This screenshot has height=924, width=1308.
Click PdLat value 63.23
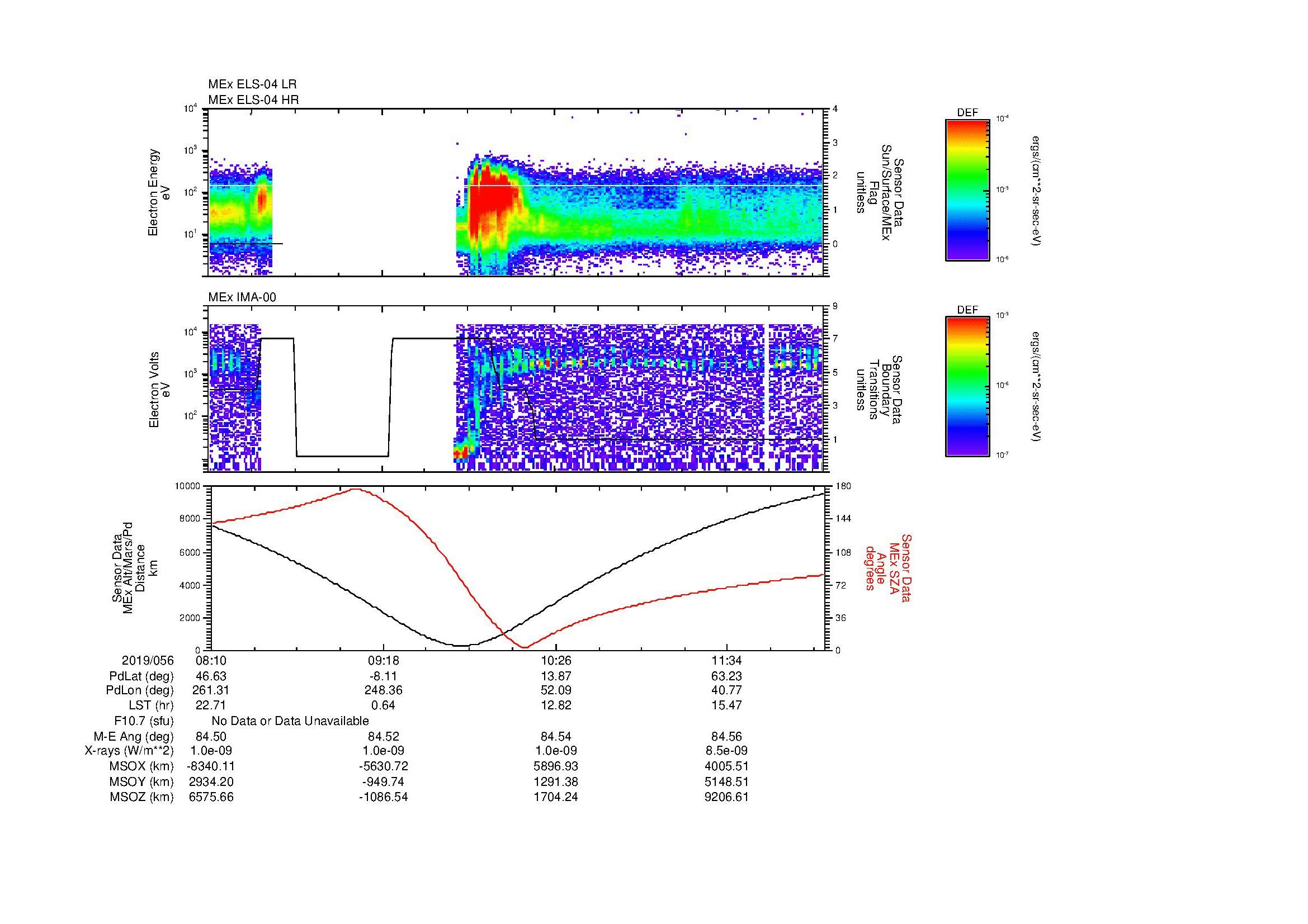[727, 676]
